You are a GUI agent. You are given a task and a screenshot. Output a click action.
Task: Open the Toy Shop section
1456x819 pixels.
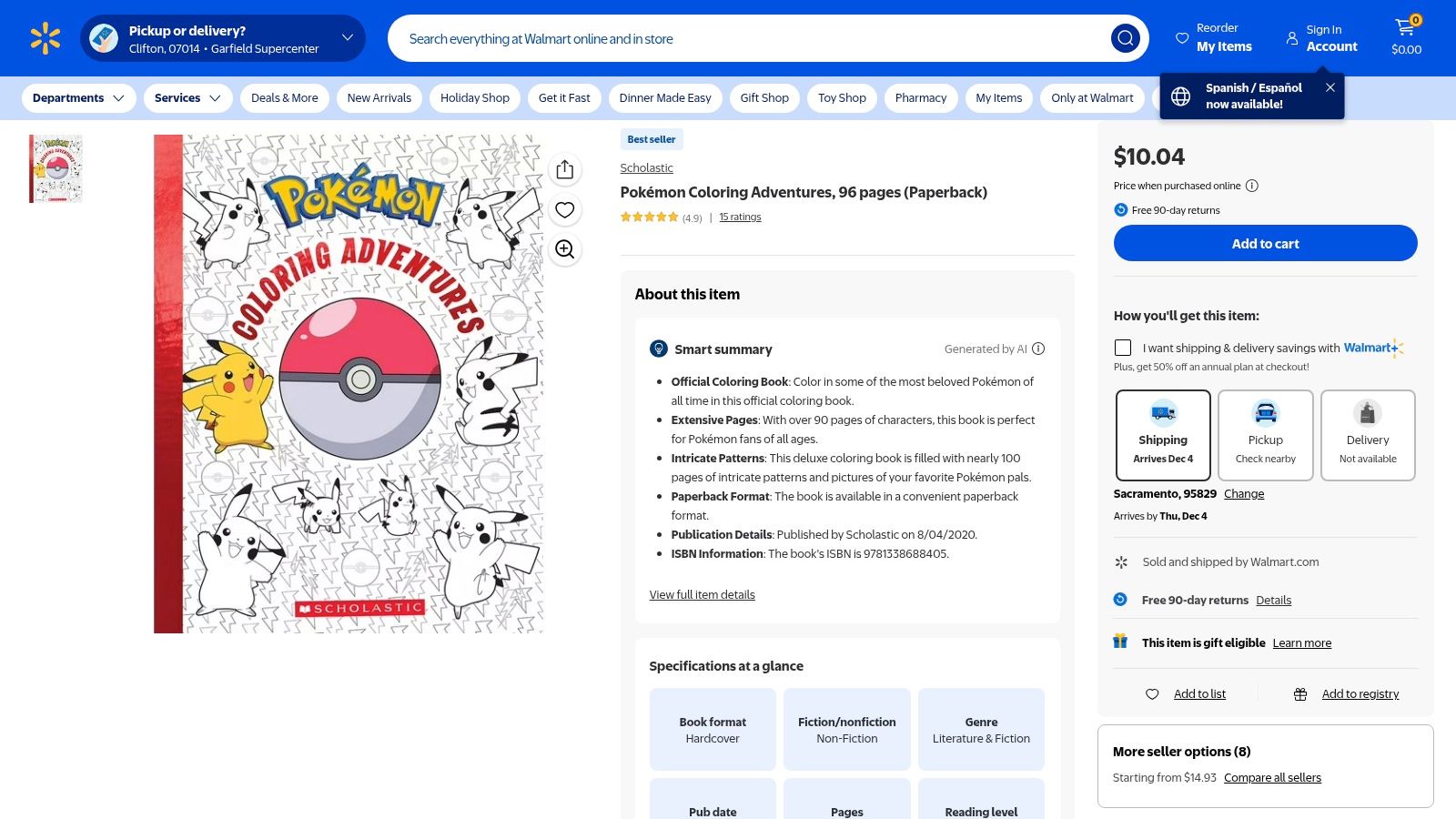[841, 97]
